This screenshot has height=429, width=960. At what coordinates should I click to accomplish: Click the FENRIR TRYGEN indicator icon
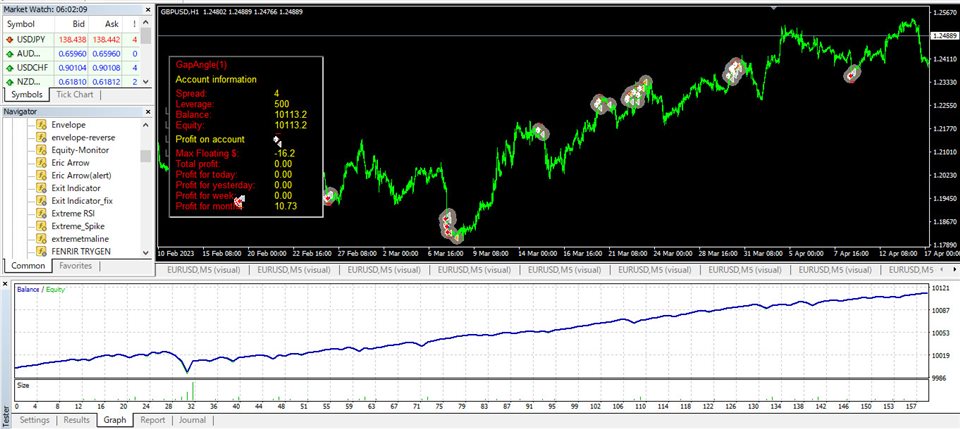(x=42, y=251)
